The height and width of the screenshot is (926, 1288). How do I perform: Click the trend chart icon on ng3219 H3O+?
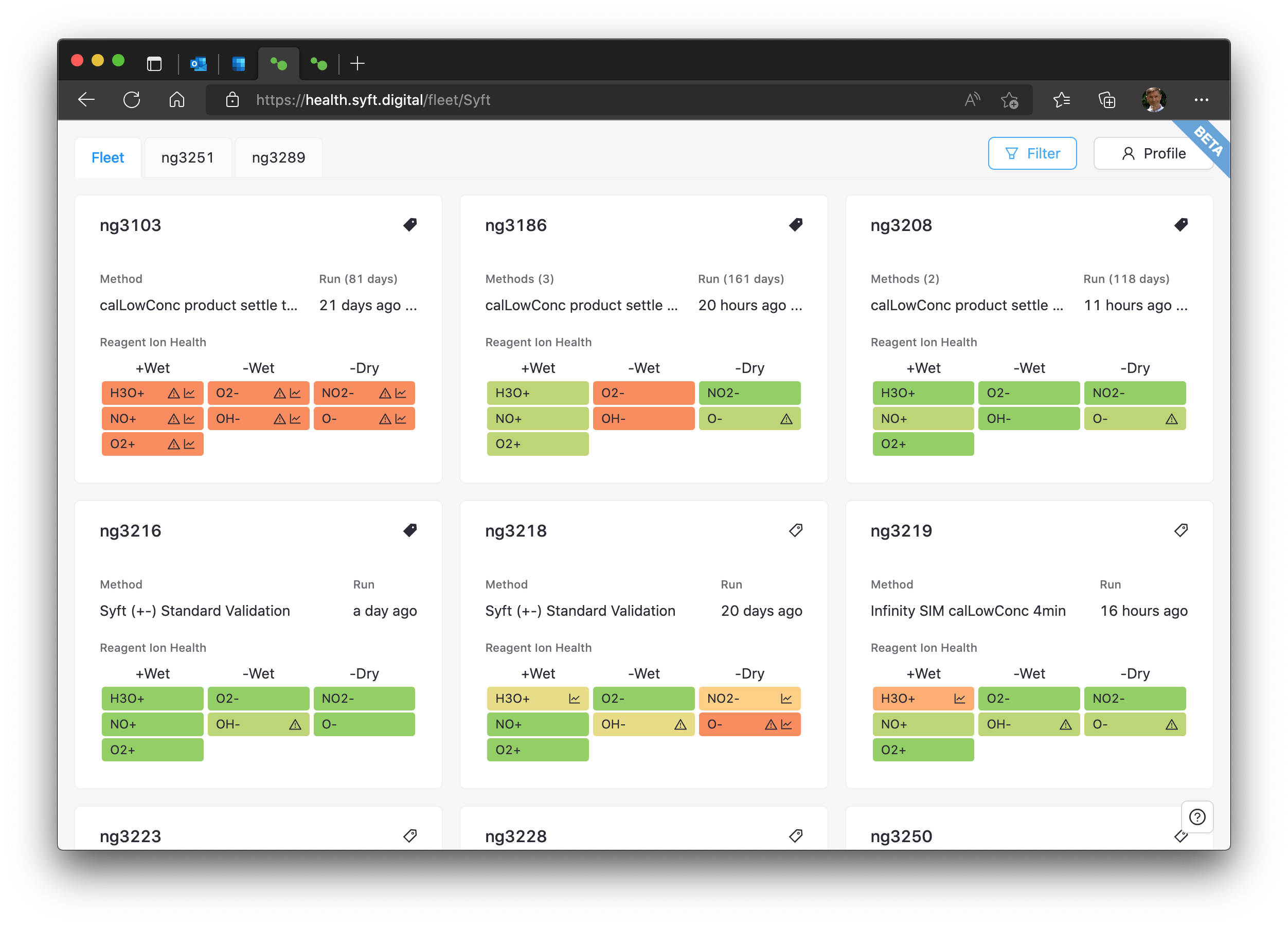coord(959,699)
